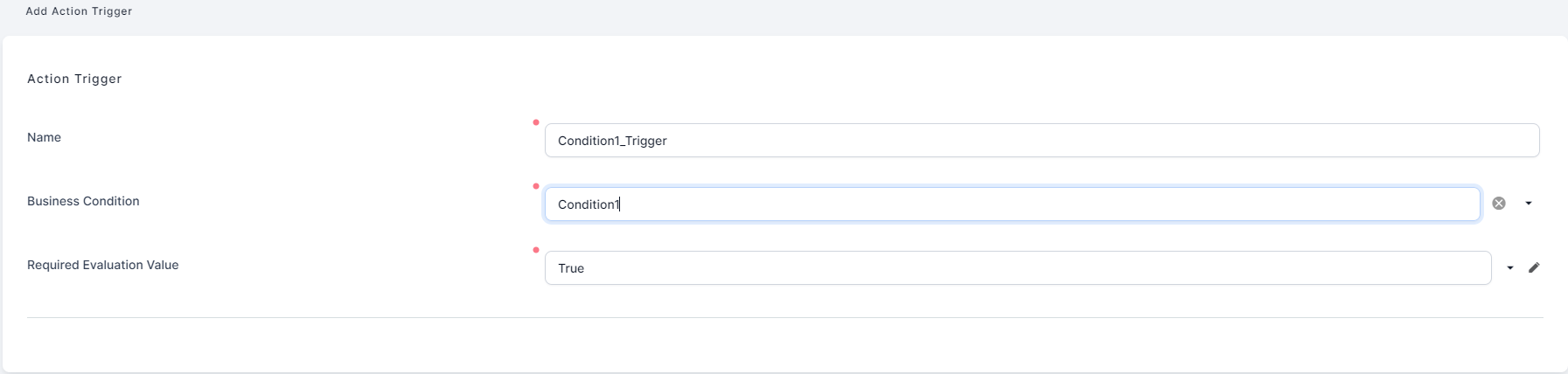
Task: Click the Name field label
Action: (x=45, y=137)
